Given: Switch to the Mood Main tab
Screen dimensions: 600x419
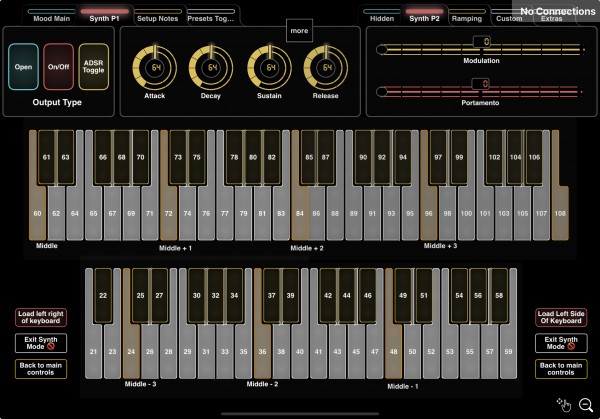Looking at the screenshot, I should click(51, 16).
